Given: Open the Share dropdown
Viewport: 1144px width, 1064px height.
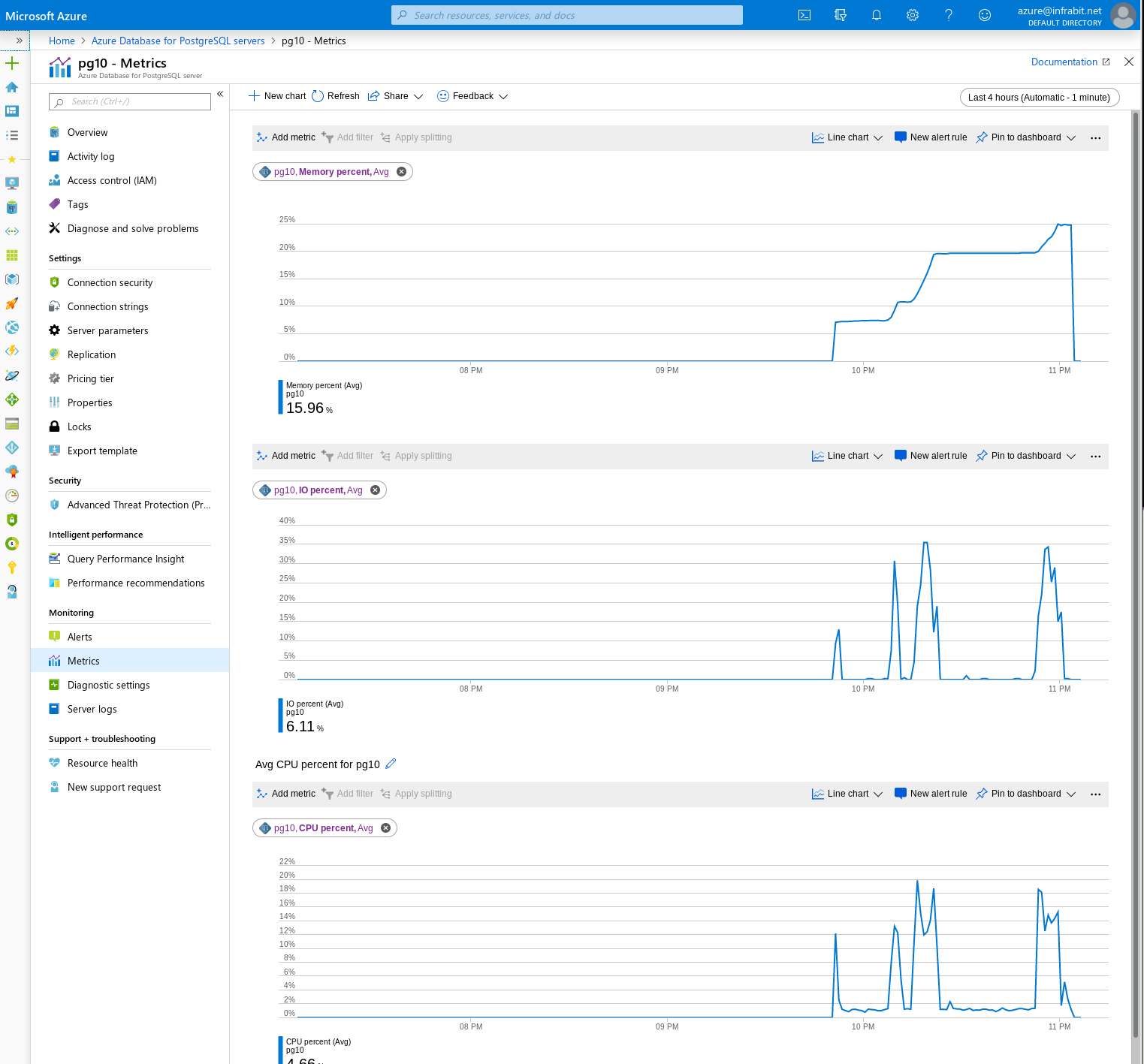Looking at the screenshot, I should click(395, 96).
